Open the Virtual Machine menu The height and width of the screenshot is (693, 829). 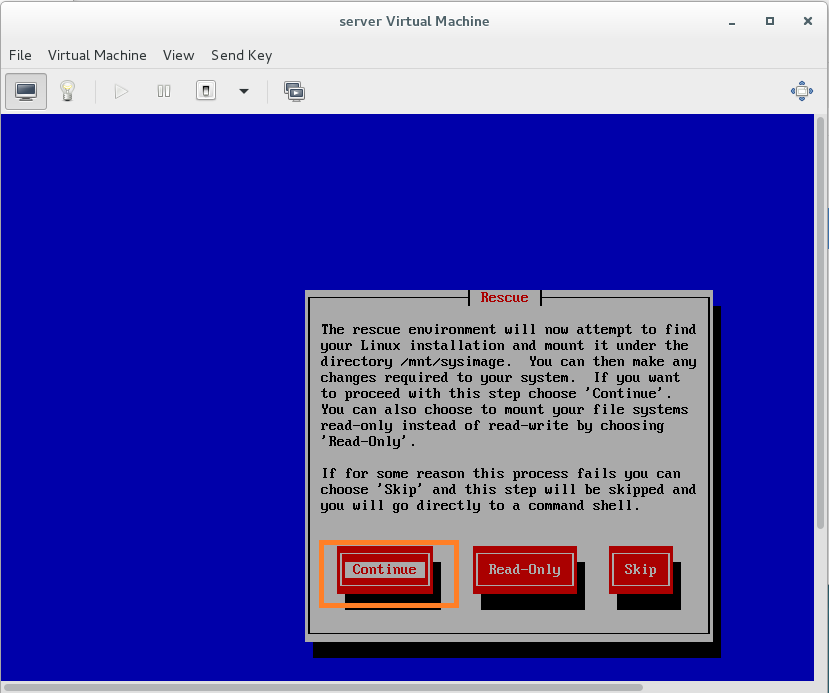pyautogui.click(x=97, y=55)
